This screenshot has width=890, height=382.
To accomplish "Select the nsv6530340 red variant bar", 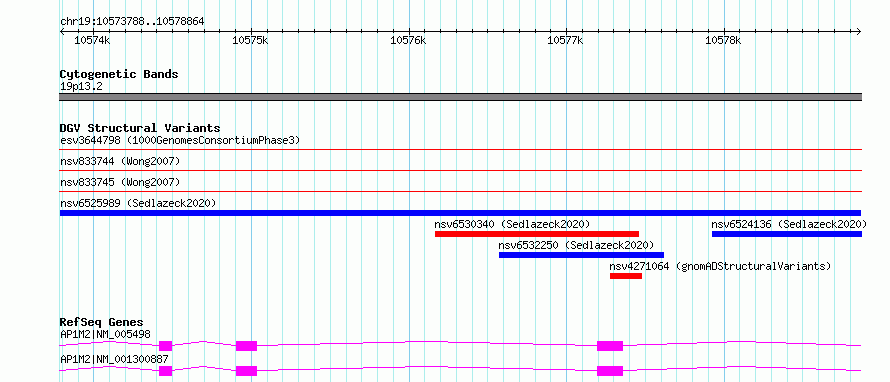I will [537, 234].
